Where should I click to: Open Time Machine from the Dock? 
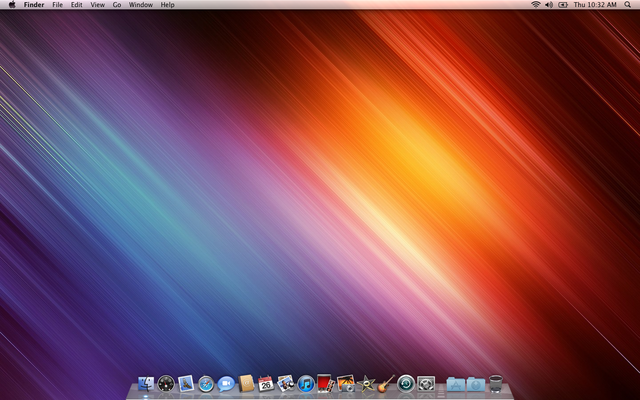coord(406,384)
